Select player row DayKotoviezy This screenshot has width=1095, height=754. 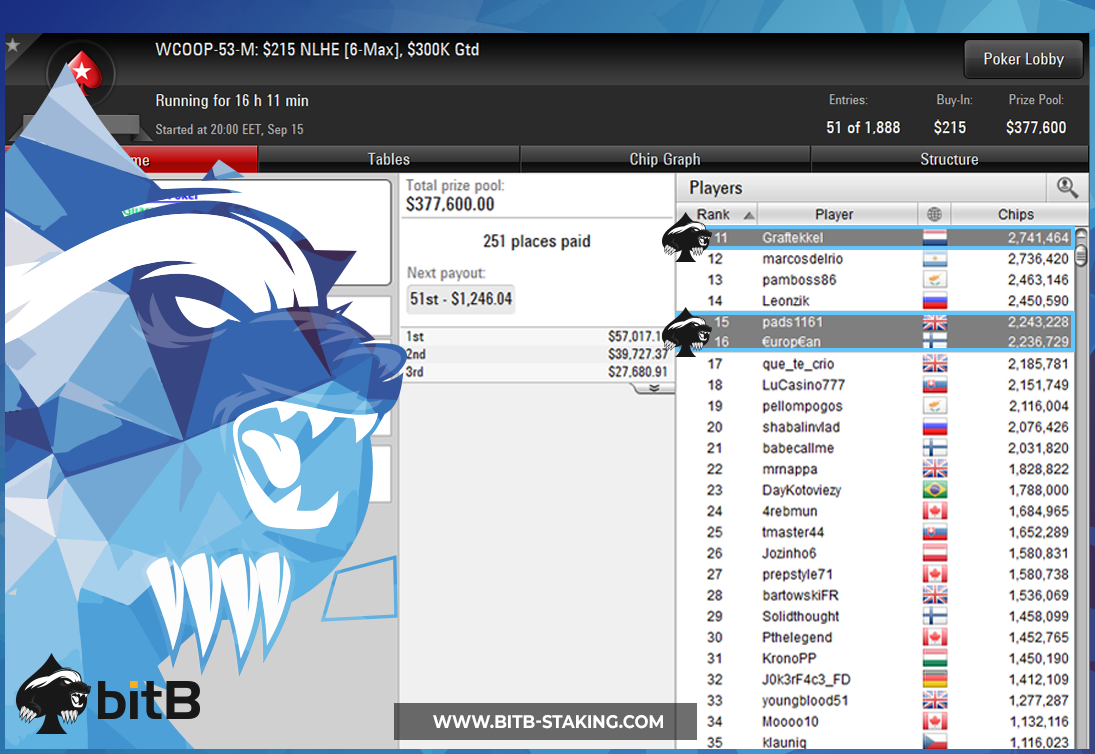(x=876, y=490)
